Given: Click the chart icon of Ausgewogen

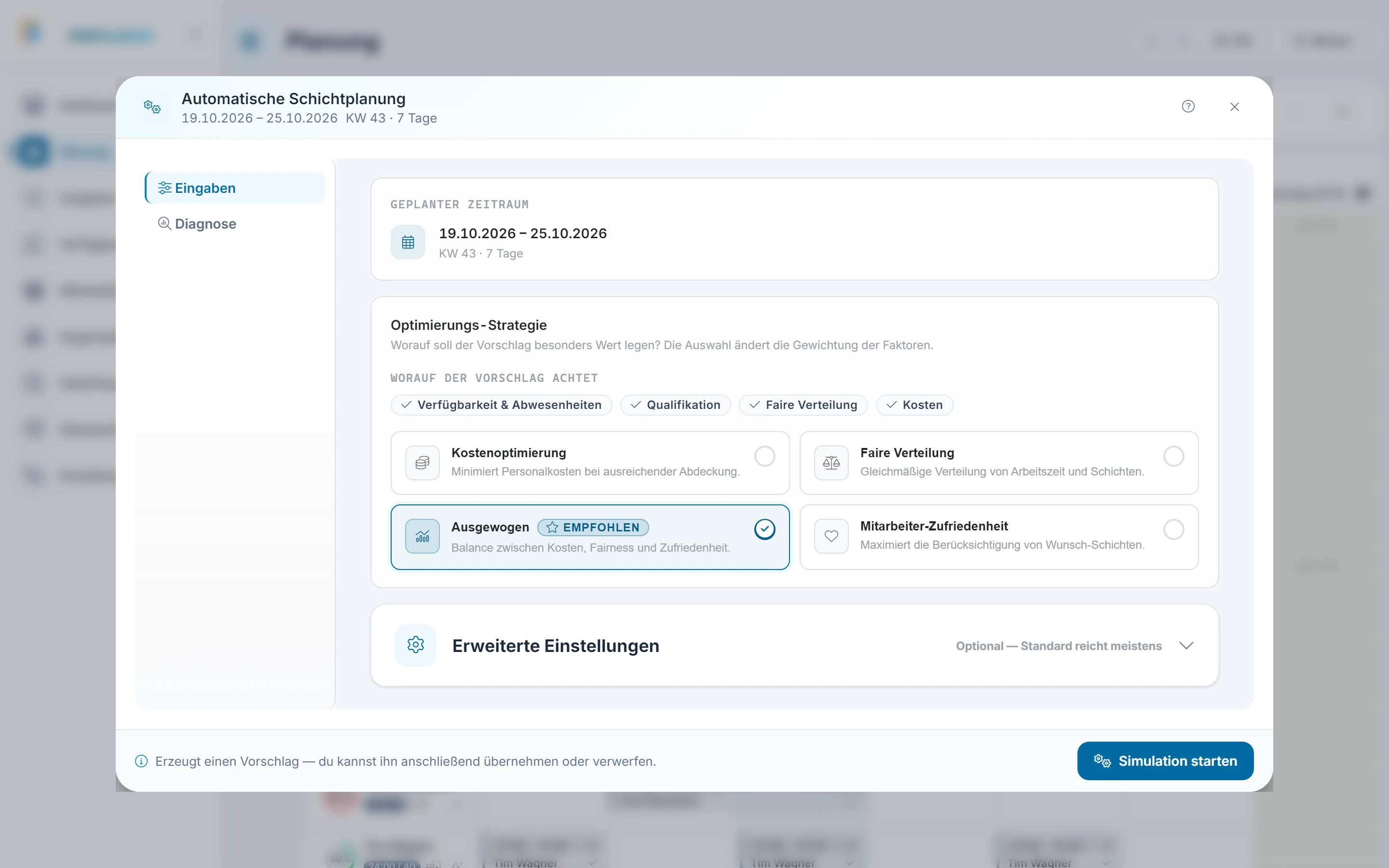Looking at the screenshot, I should [x=422, y=536].
